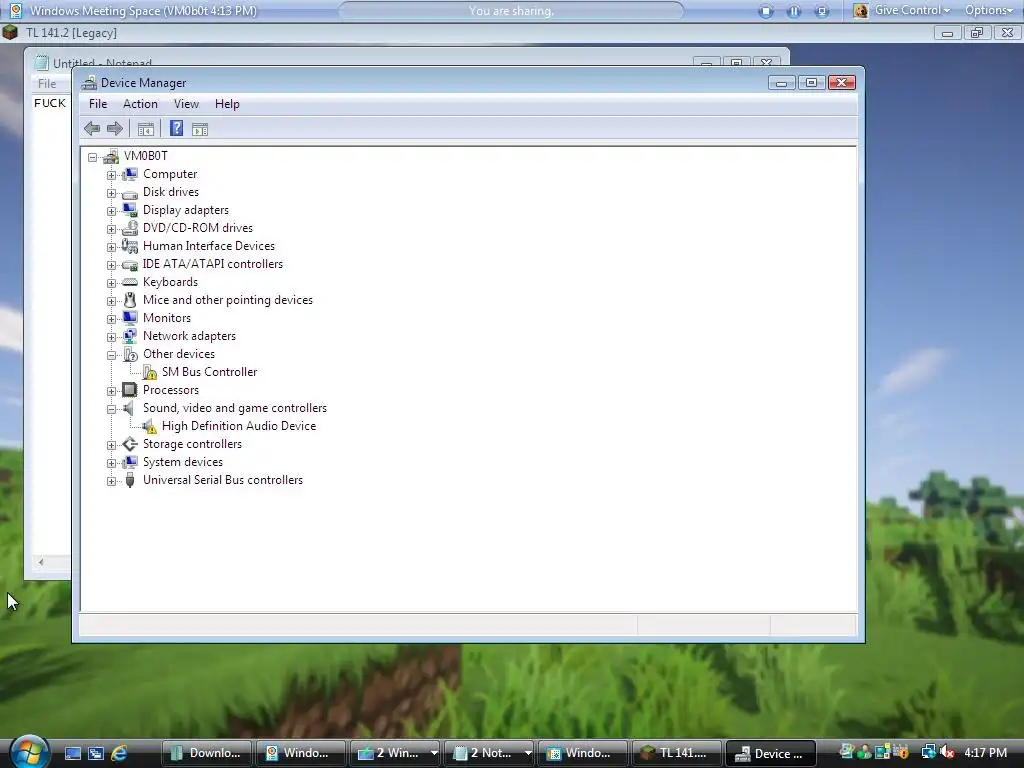Launch Internet Explorer from Quick Launch
This screenshot has height=768, width=1024.
tap(119, 753)
